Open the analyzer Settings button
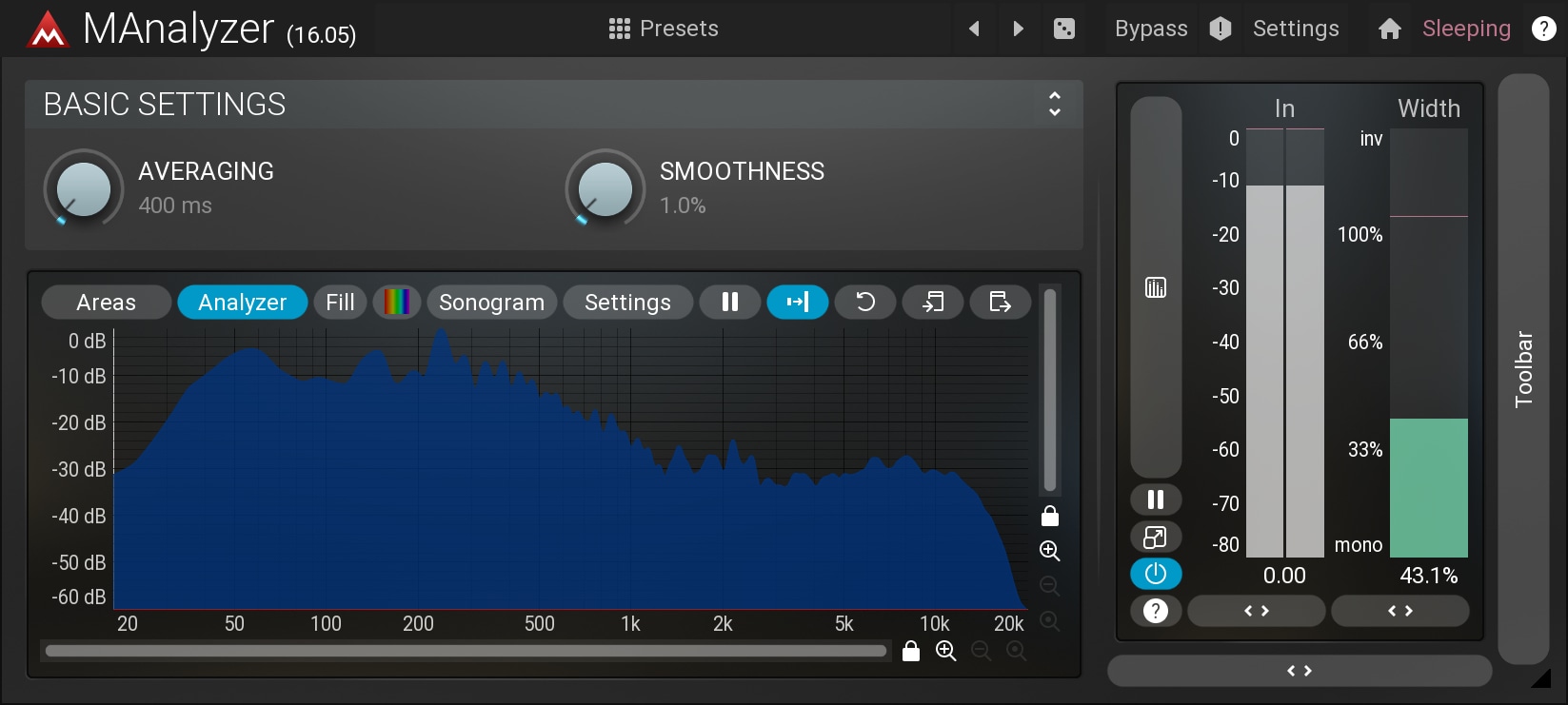The height and width of the screenshot is (705, 1568). click(x=628, y=303)
